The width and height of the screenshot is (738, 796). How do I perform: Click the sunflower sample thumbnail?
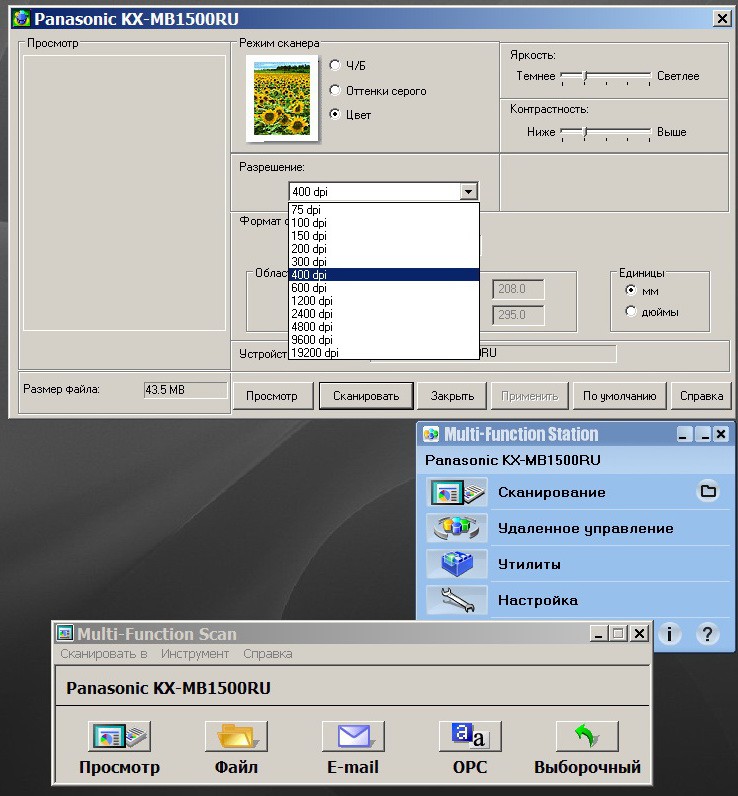click(x=282, y=98)
